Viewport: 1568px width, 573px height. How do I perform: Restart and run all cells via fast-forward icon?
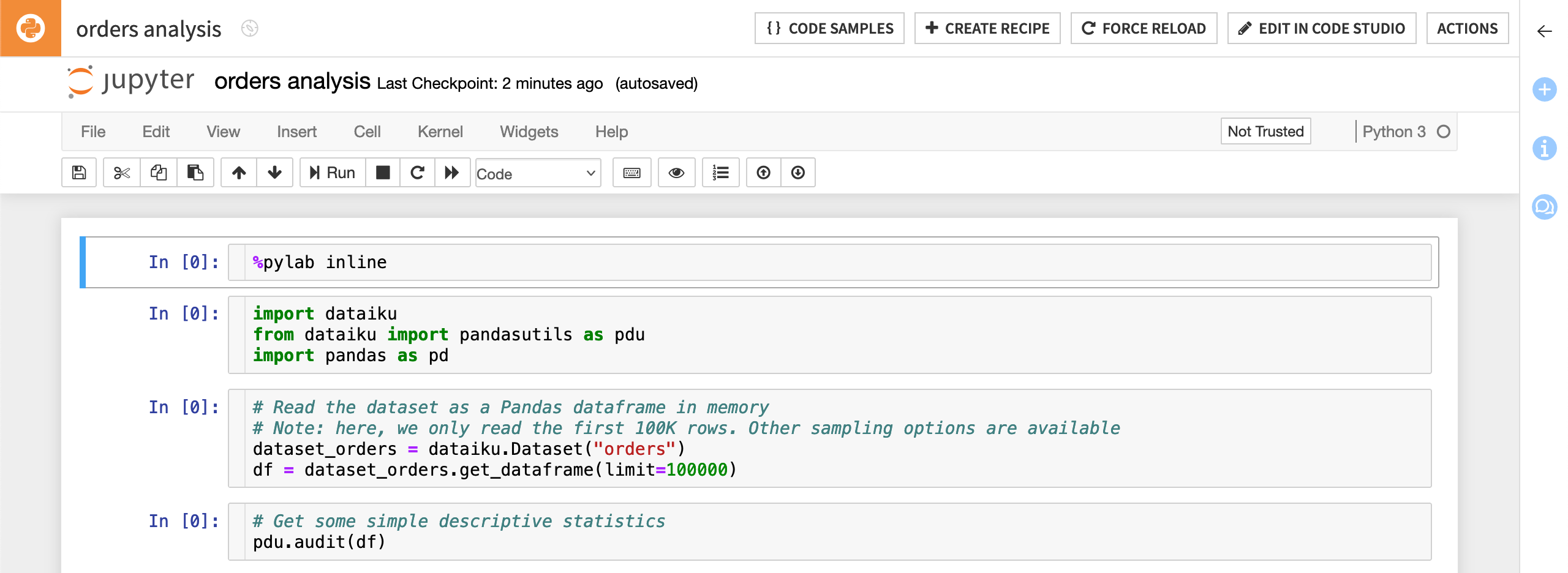(x=453, y=173)
